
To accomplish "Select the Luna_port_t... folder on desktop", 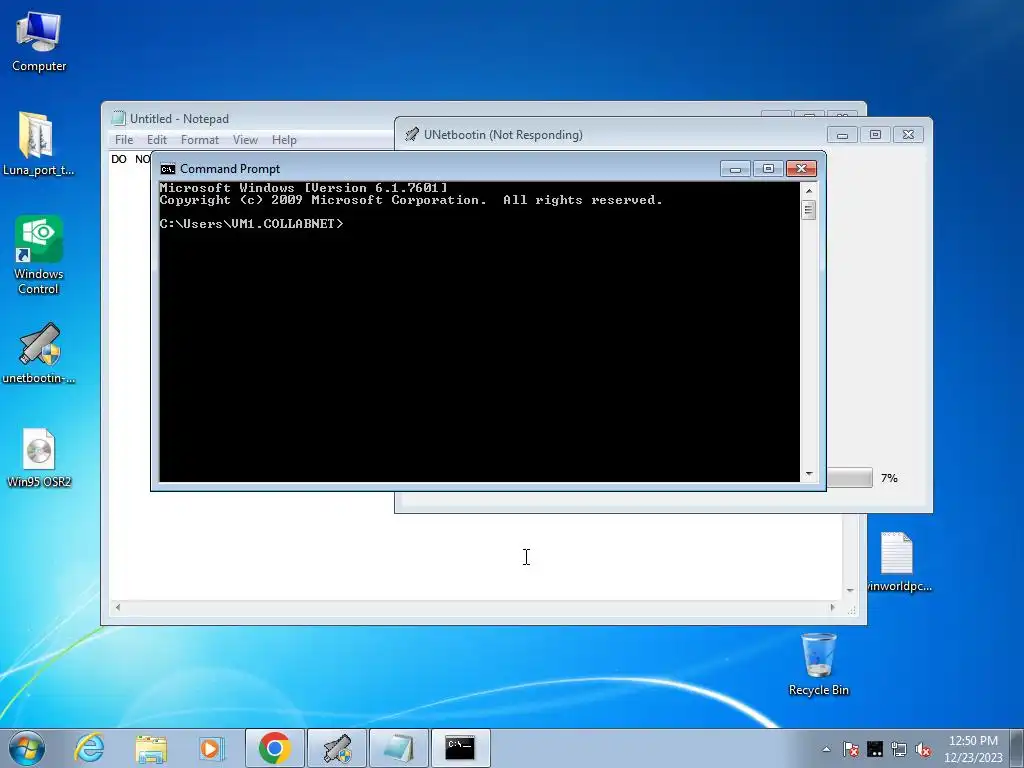I will [39, 144].
